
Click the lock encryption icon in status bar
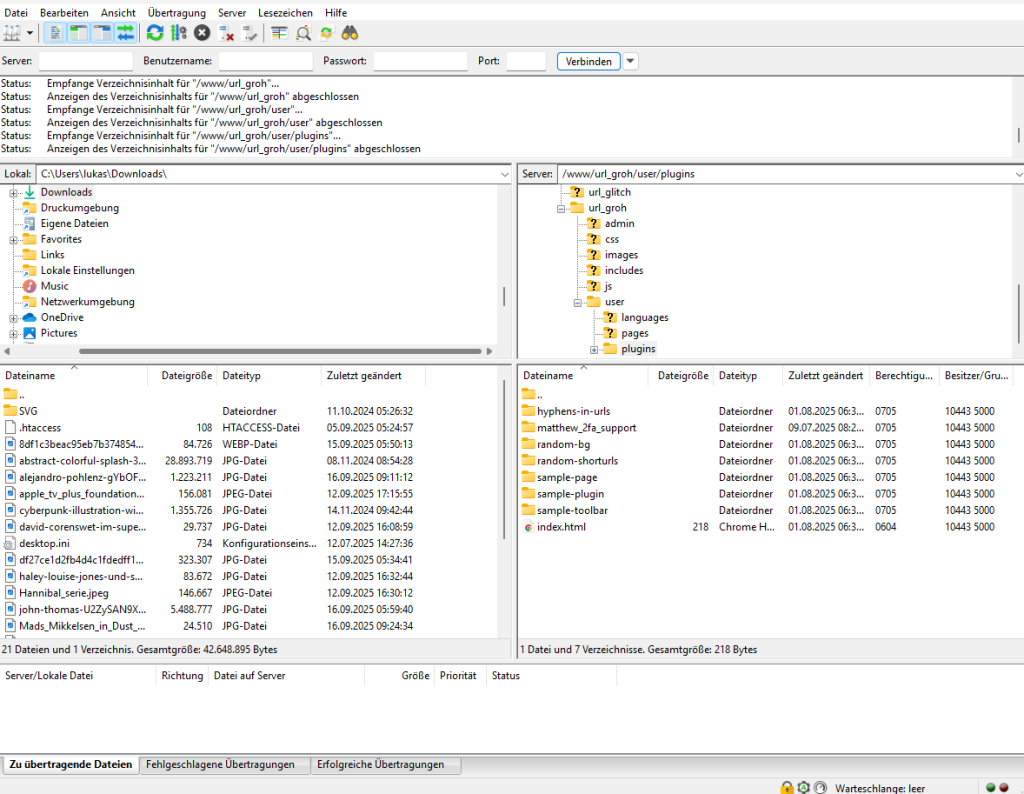pos(787,787)
